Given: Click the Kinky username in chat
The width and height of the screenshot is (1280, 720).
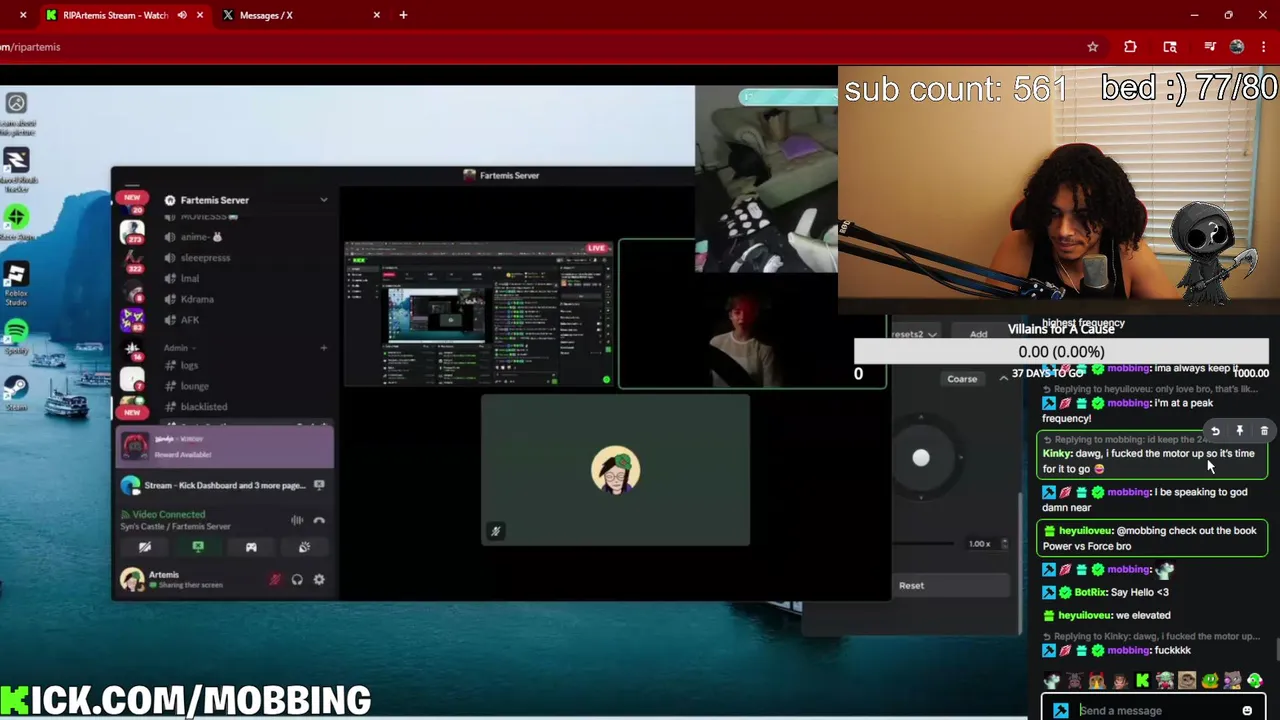Looking at the screenshot, I should 1056,454.
